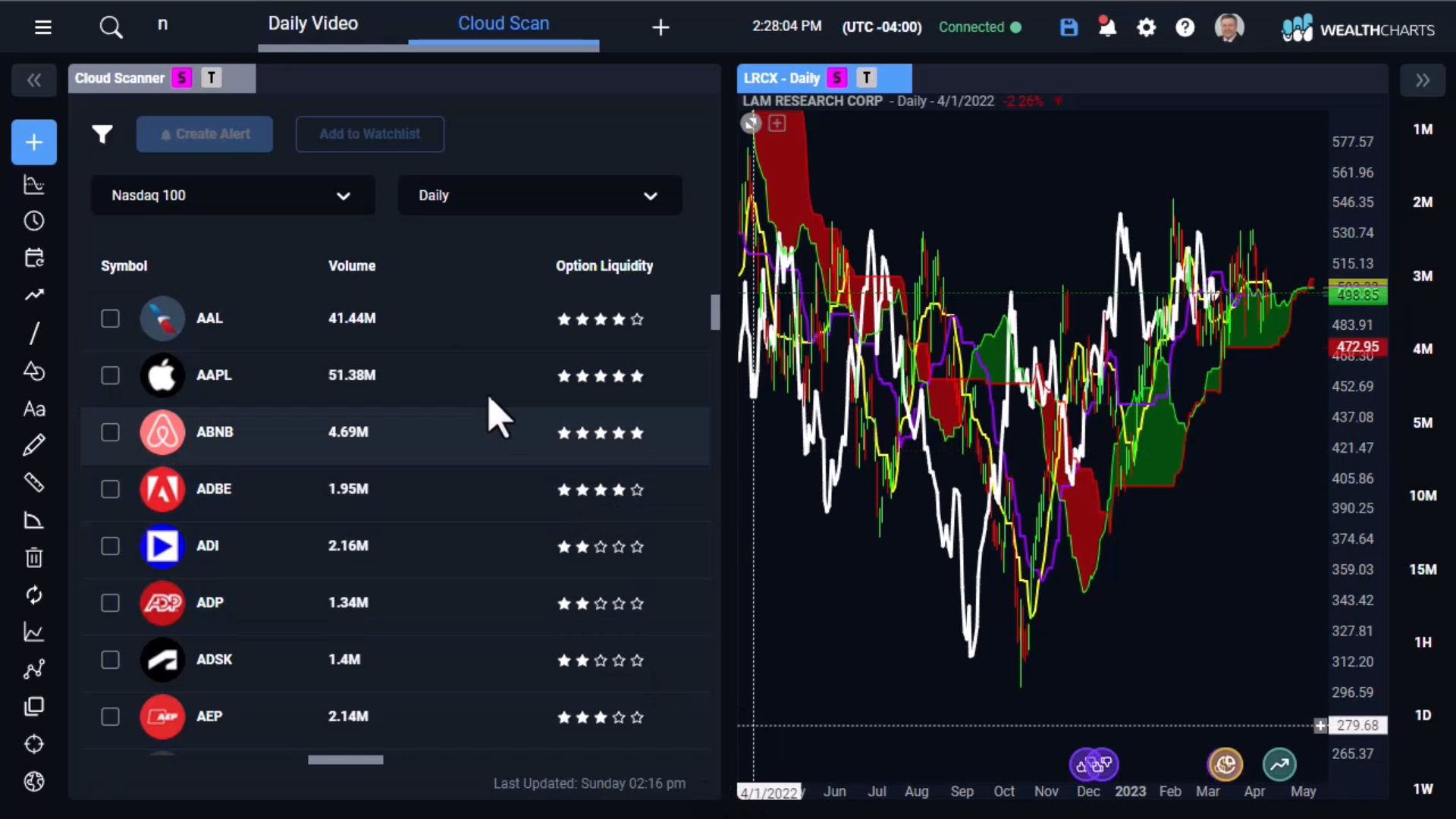Open the calendar events sidebar icon
The image size is (1456, 819).
pyautogui.click(x=34, y=258)
